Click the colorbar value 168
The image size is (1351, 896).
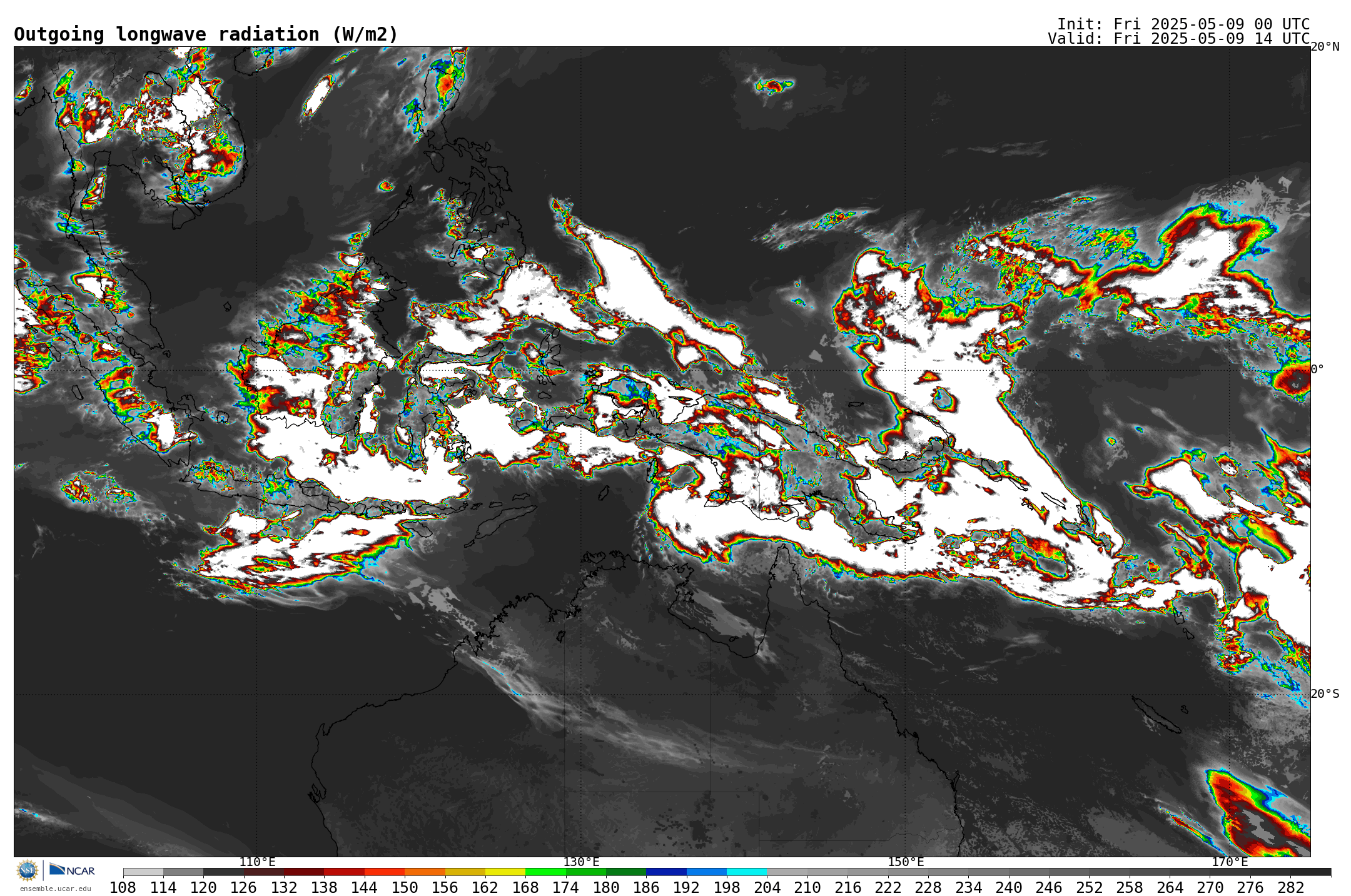pyautogui.click(x=525, y=887)
